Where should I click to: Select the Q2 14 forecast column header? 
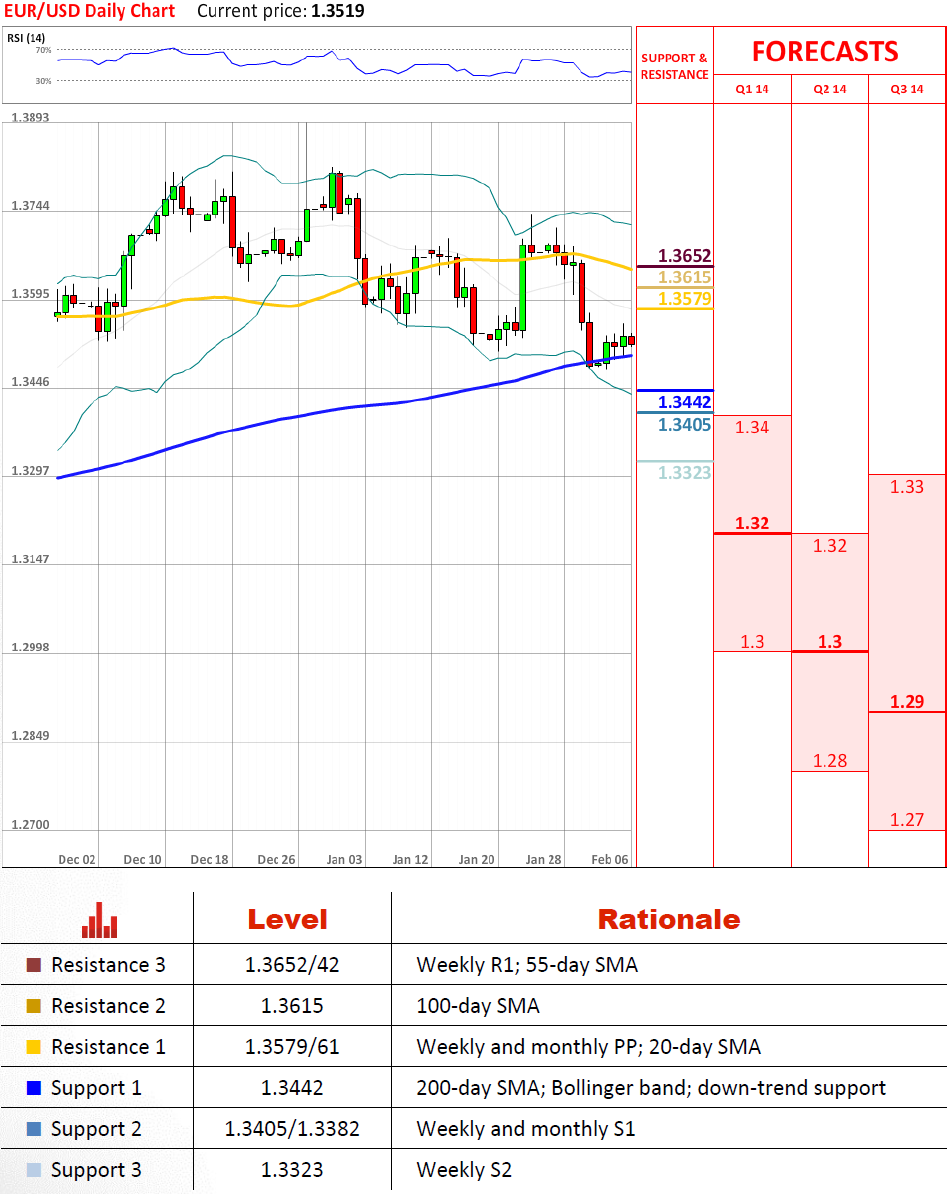tap(829, 89)
